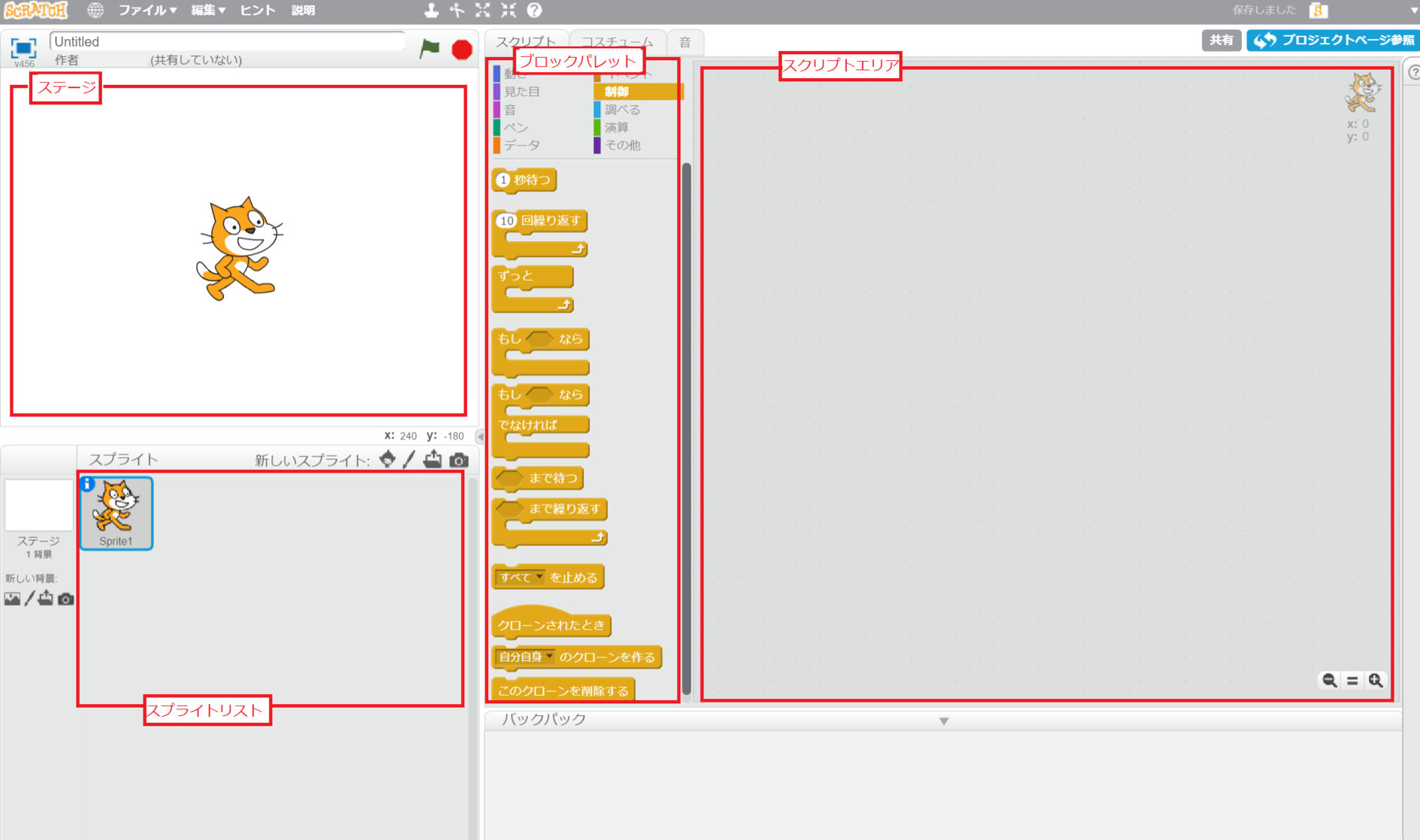Click the 共有 share button

click(x=1221, y=40)
